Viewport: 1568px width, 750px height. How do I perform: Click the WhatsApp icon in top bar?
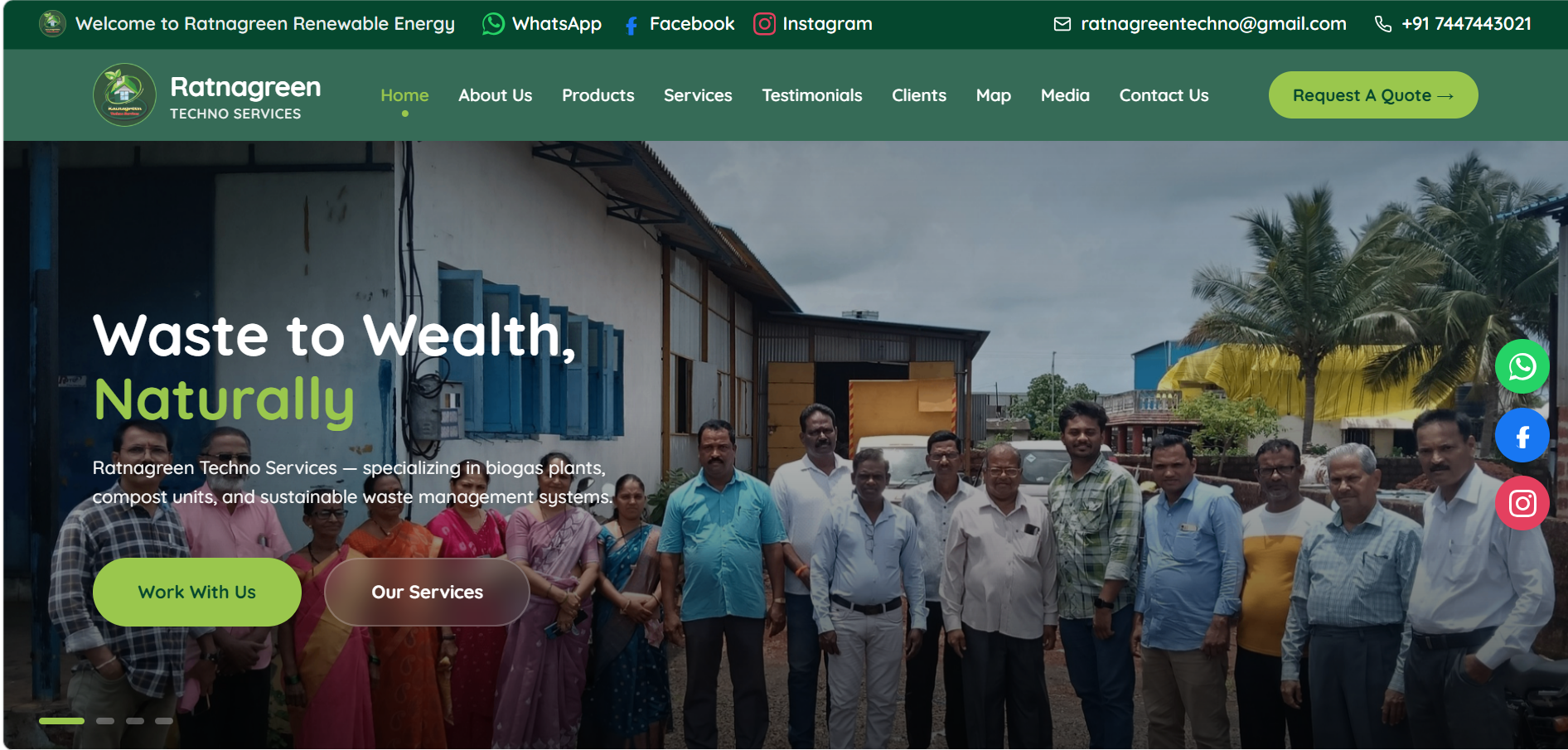click(493, 24)
